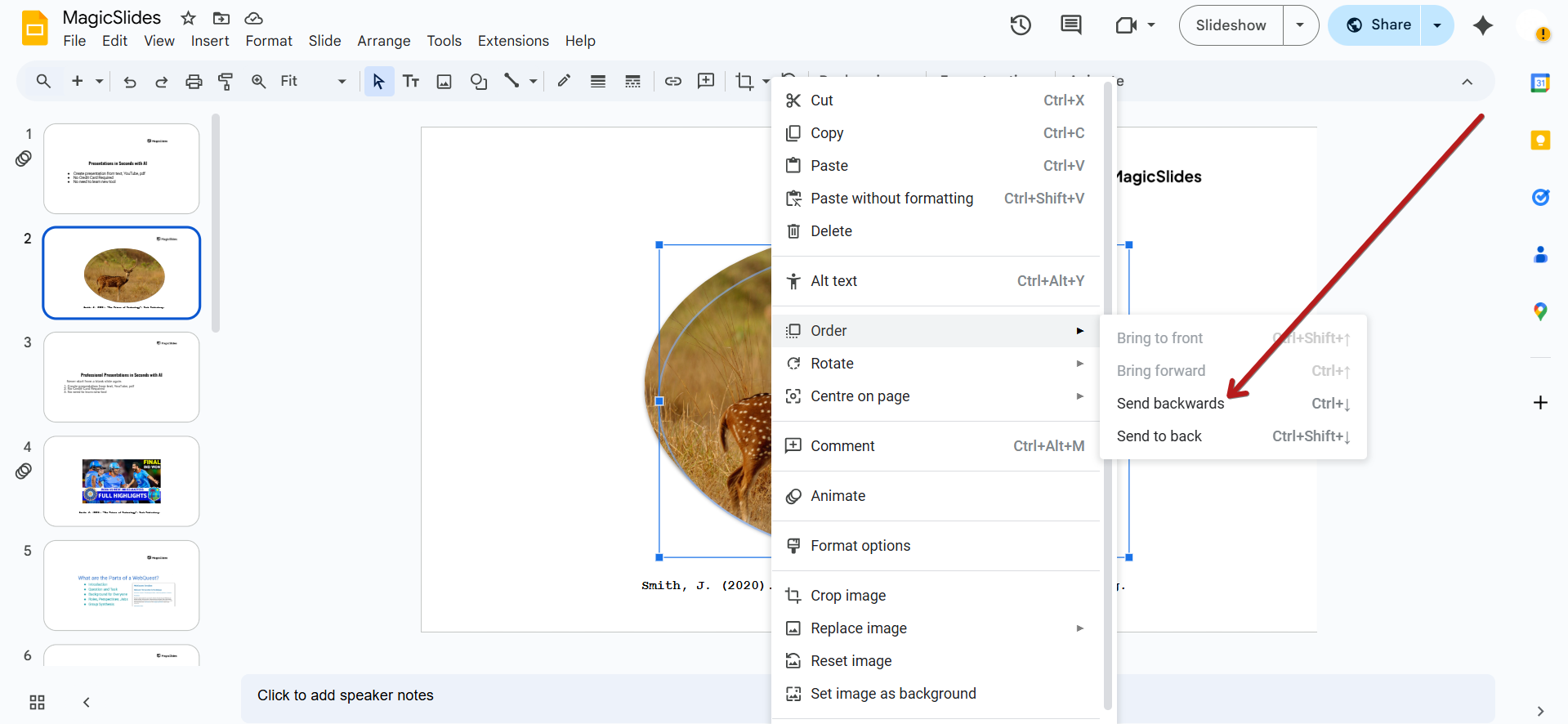
Task: Open version history clock icon
Action: (1021, 25)
